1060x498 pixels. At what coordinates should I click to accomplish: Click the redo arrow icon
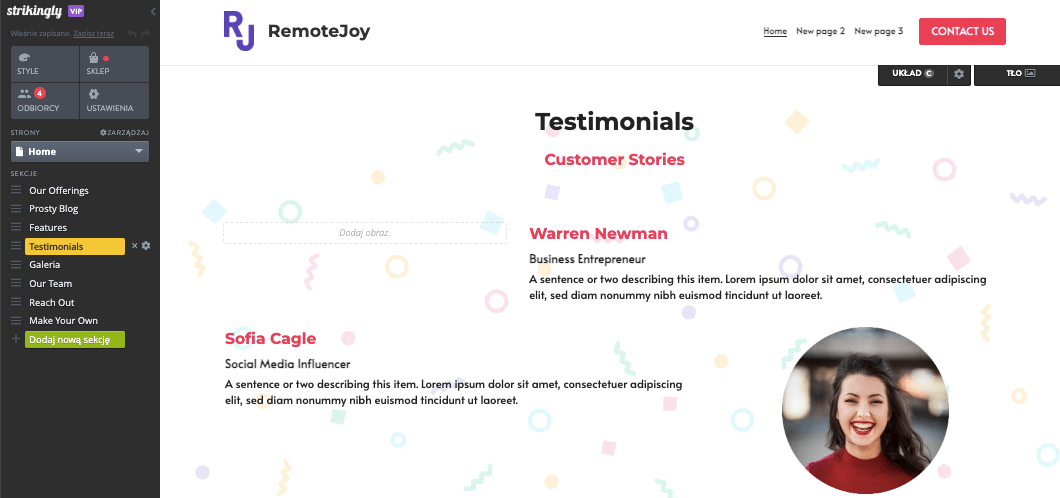click(x=145, y=33)
